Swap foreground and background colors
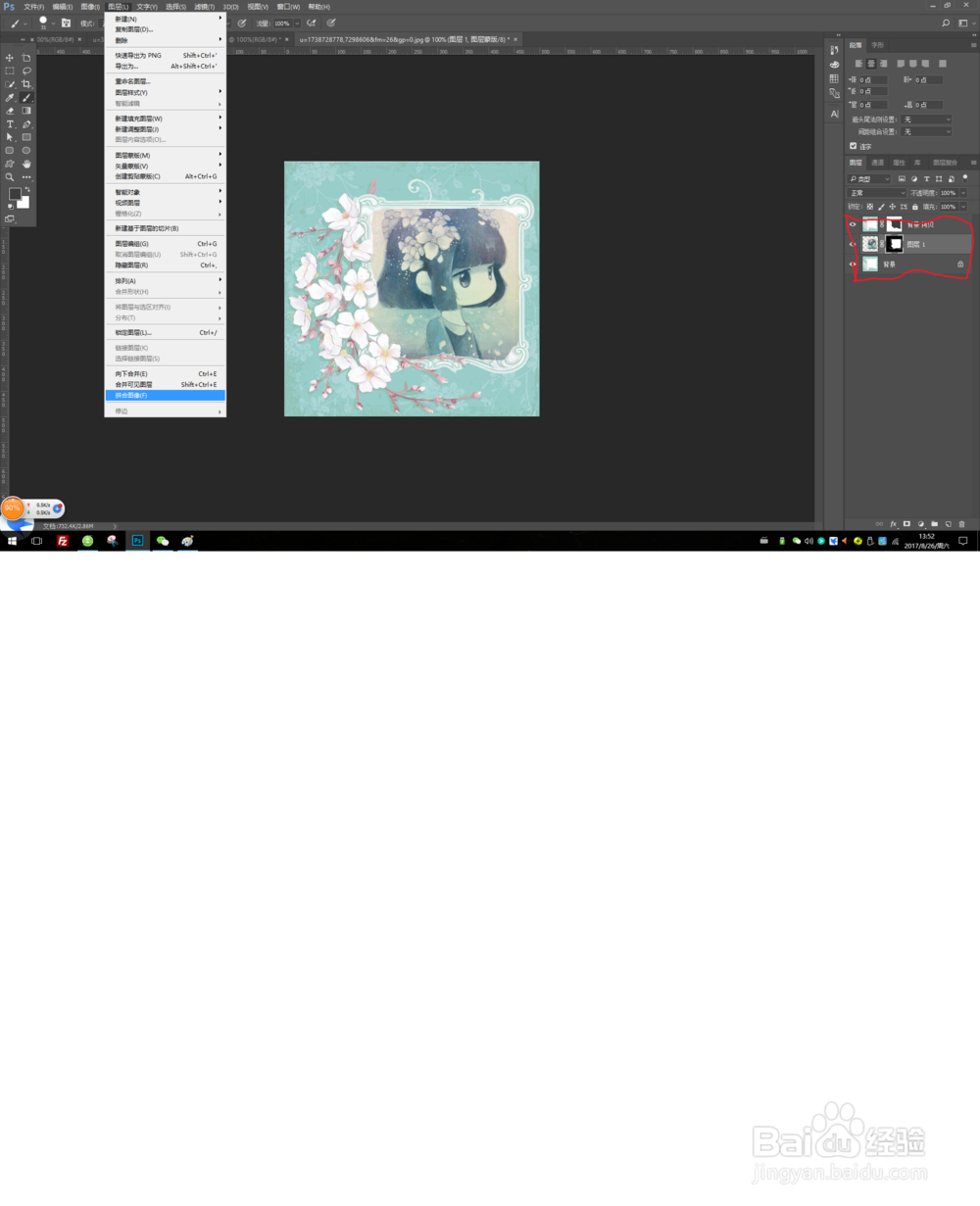This screenshot has width=980, height=1206. pyautogui.click(x=26, y=189)
